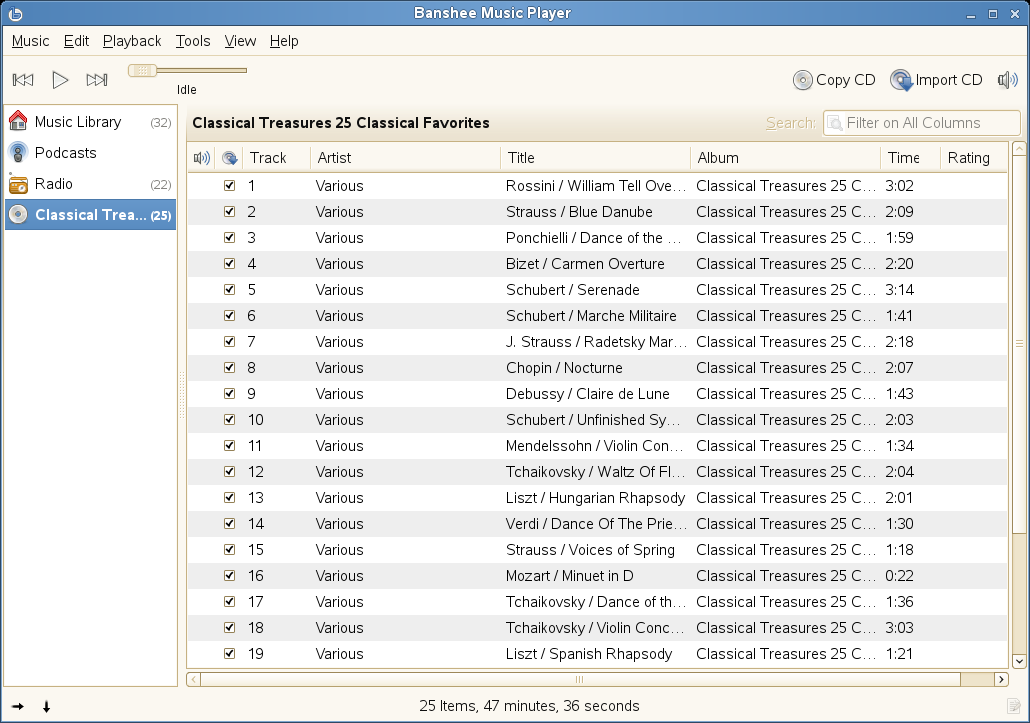
Task: Select the title 'J. Strauss / Radetsky Mar…'
Action: click(596, 341)
